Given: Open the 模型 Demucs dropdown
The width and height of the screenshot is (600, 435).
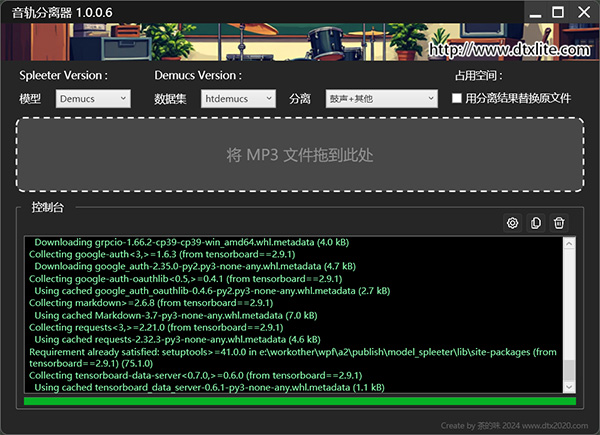Looking at the screenshot, I should (93, 98).
